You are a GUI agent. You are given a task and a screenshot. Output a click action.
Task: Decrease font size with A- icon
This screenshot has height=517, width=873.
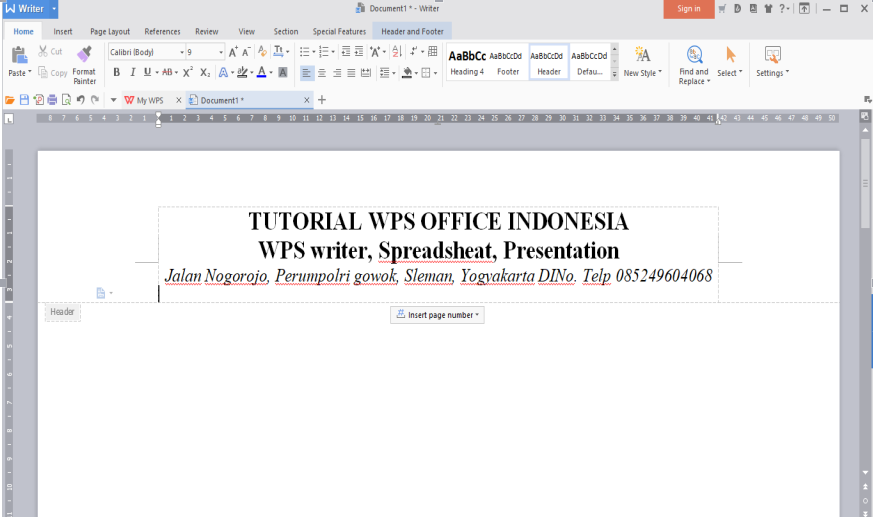point(246,52)
